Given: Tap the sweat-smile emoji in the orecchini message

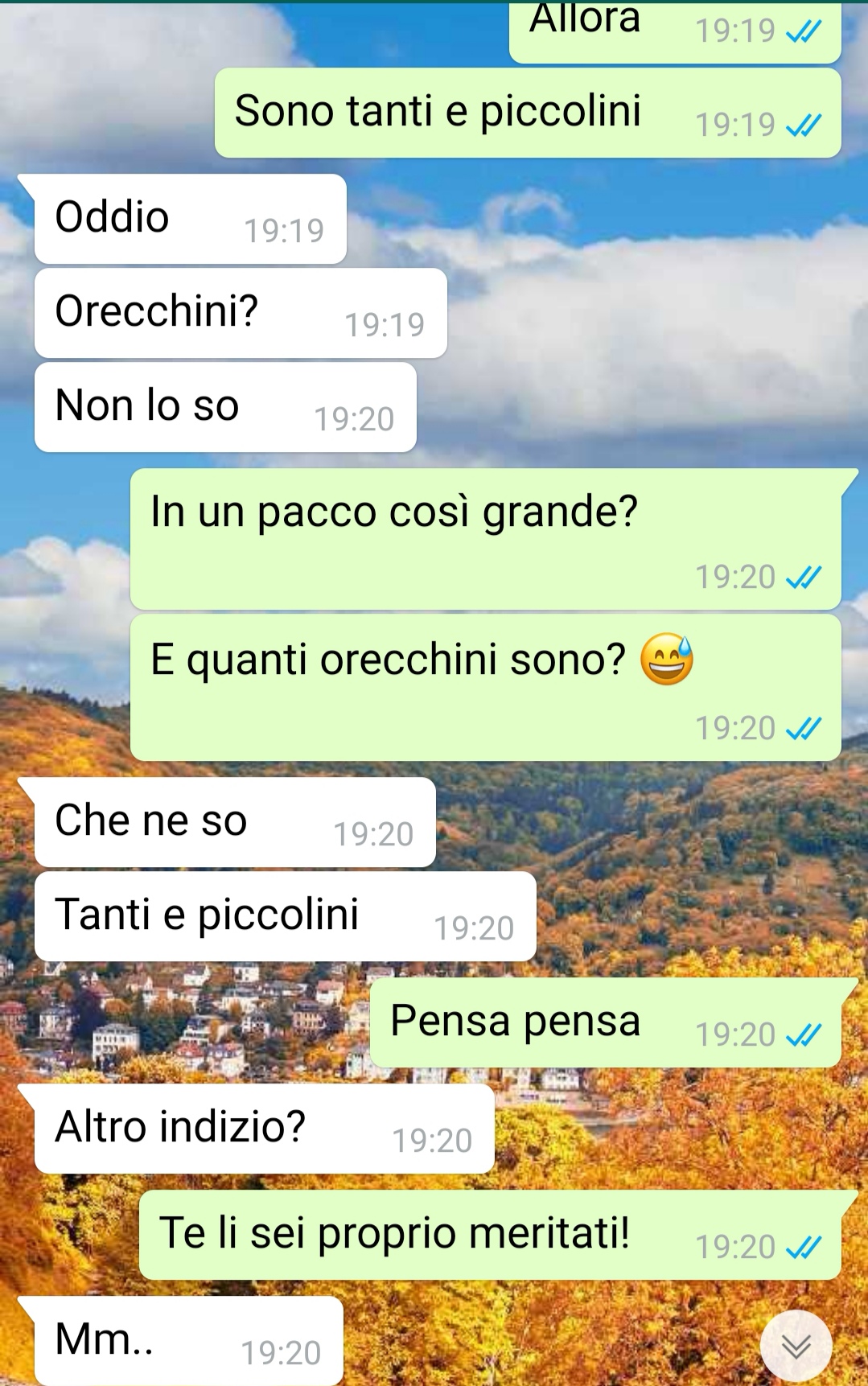Looking at the screenshot, I should click(666, 660).
